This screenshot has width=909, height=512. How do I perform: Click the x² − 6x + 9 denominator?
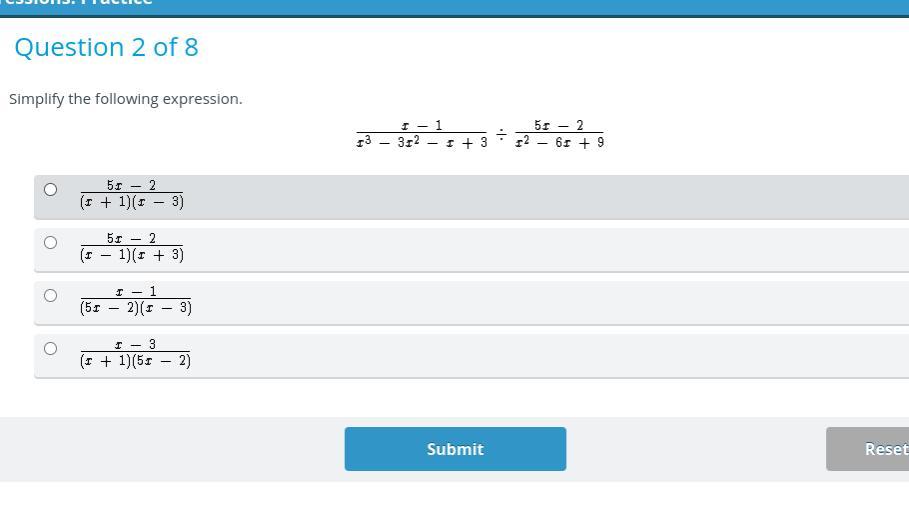tap(559, 143)
